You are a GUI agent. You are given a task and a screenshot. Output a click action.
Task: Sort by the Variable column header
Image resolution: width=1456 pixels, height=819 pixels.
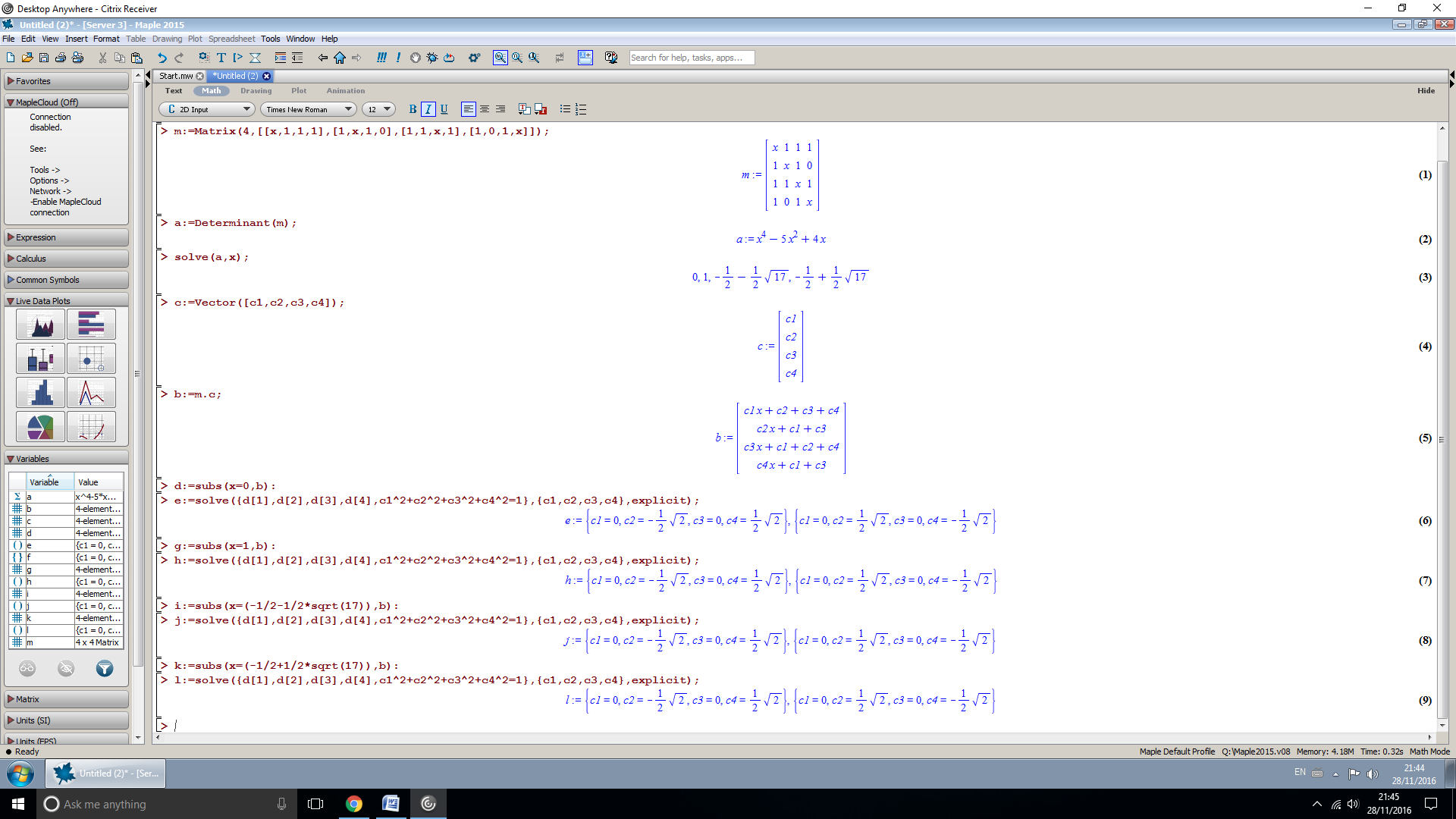[50, 482]
